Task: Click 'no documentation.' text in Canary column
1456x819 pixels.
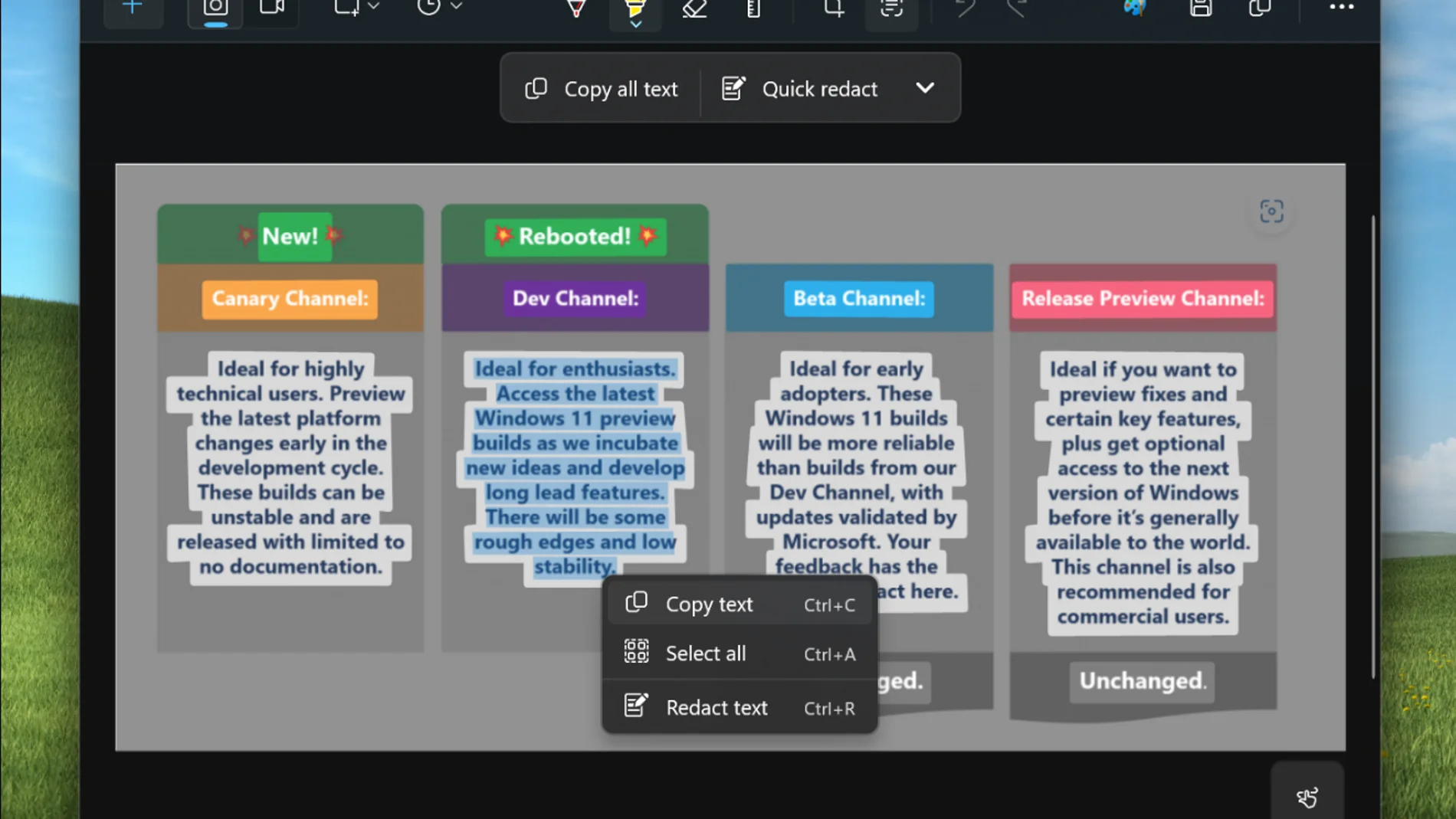Action: 290,566
